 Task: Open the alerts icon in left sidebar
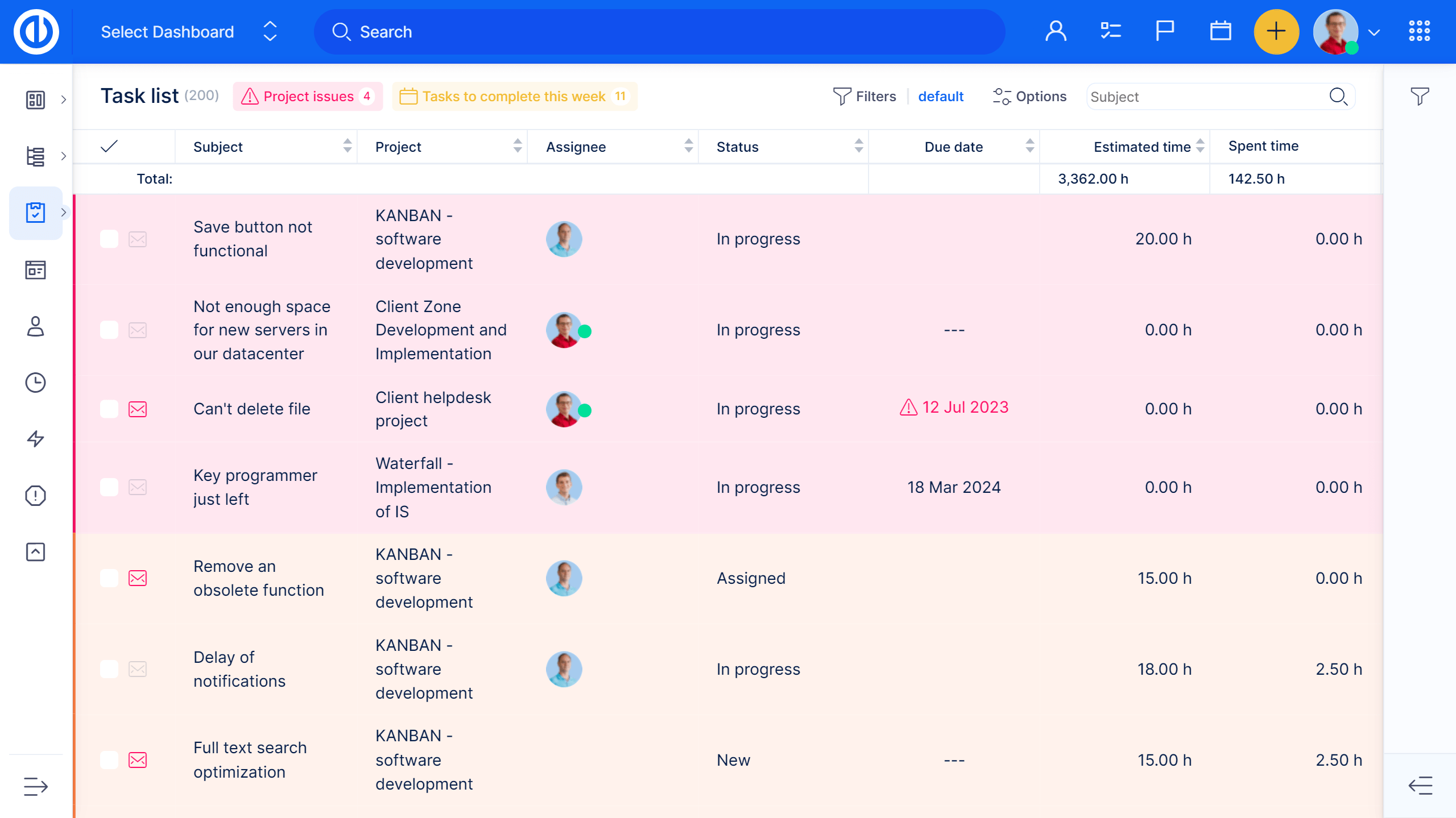pyautogui.click(x=35, y=495)
